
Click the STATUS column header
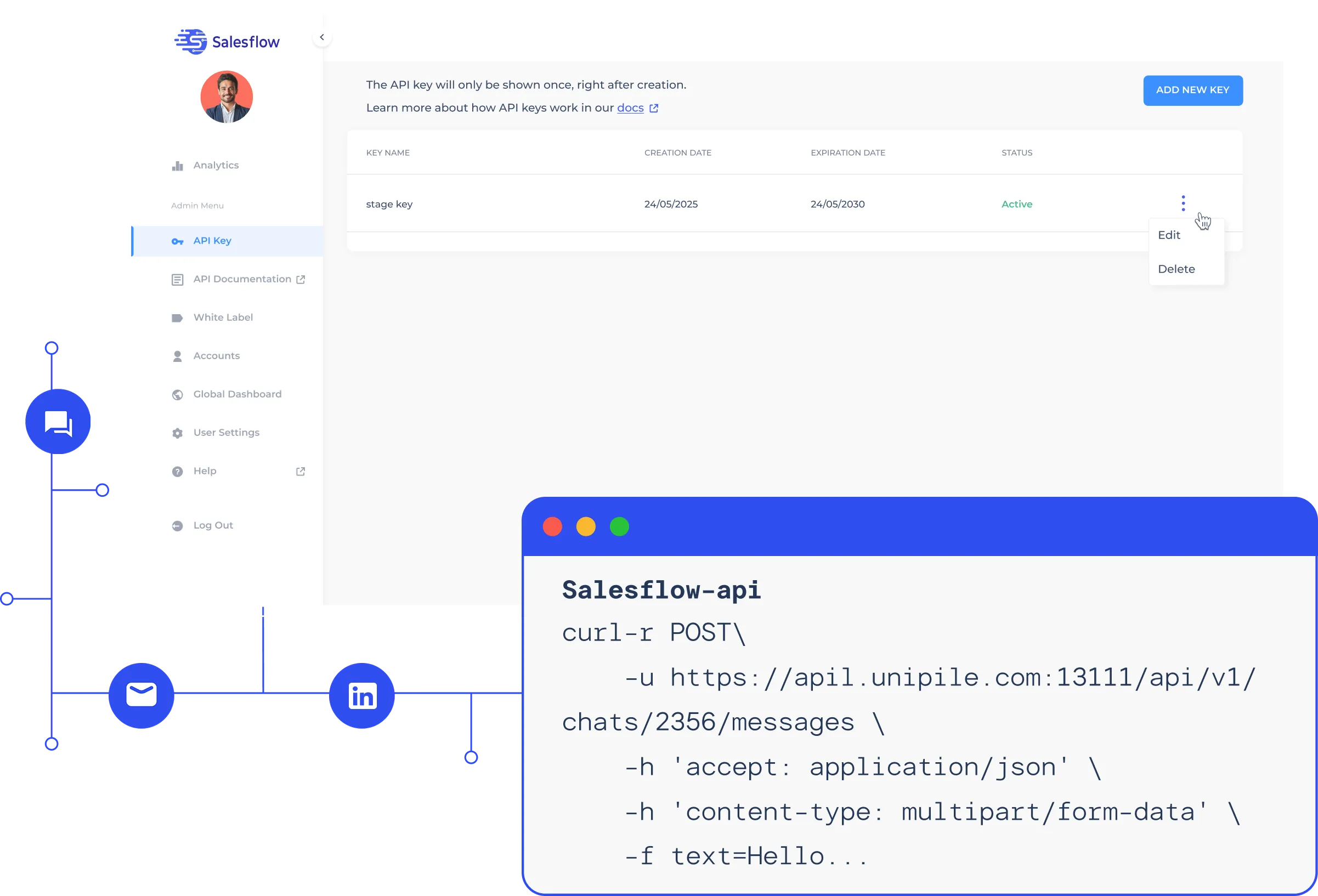coord(1017,152)
